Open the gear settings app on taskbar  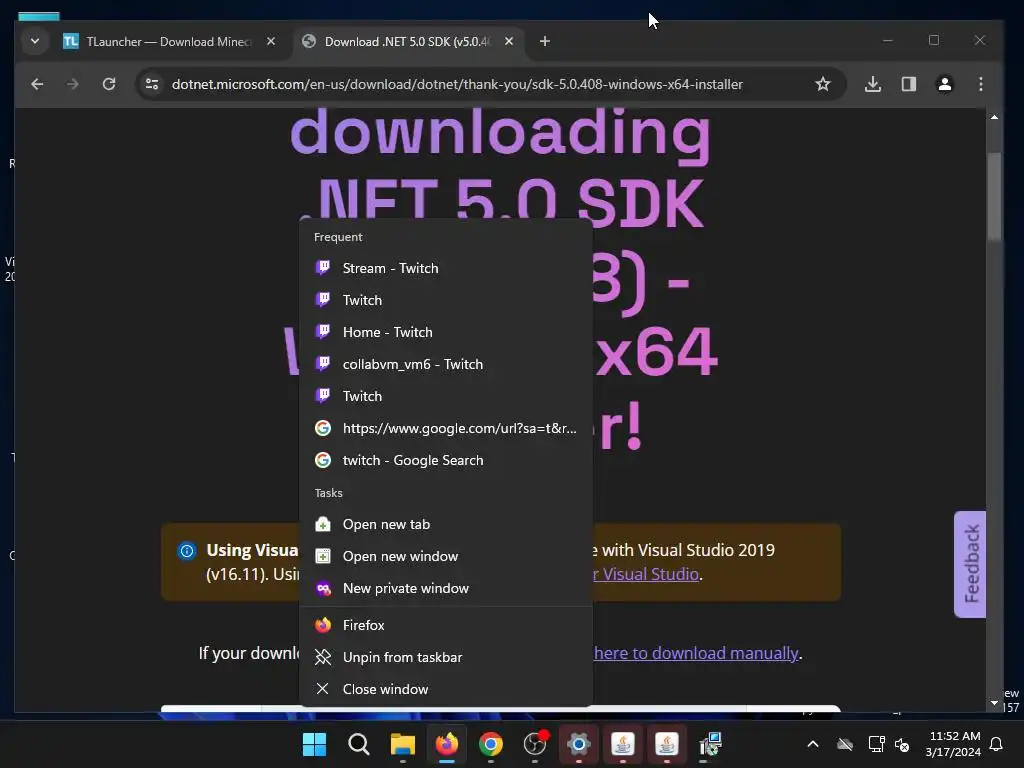pyautogui.click(x=579, y=744)
